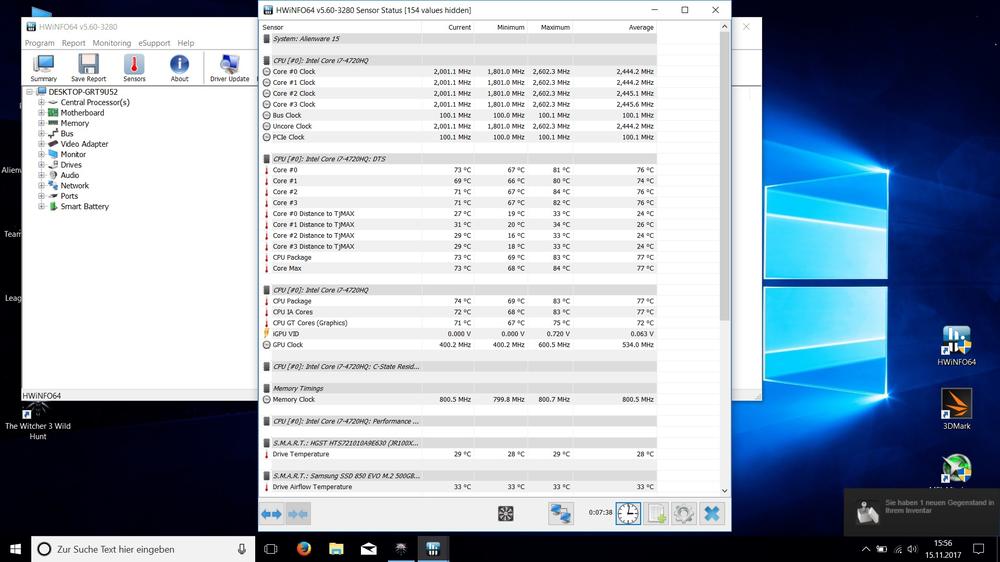Expand the Smart Battery tree node
The image size is (1000, 562).
coord(41,207)
